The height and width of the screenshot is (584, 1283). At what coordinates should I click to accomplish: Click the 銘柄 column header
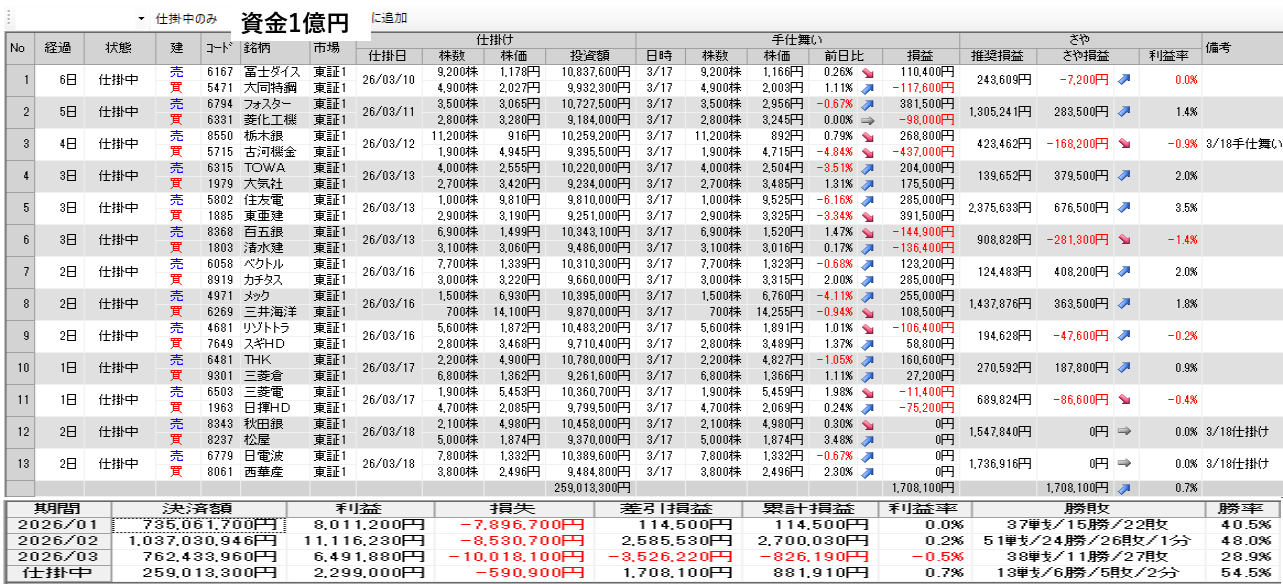click(258, 48)
